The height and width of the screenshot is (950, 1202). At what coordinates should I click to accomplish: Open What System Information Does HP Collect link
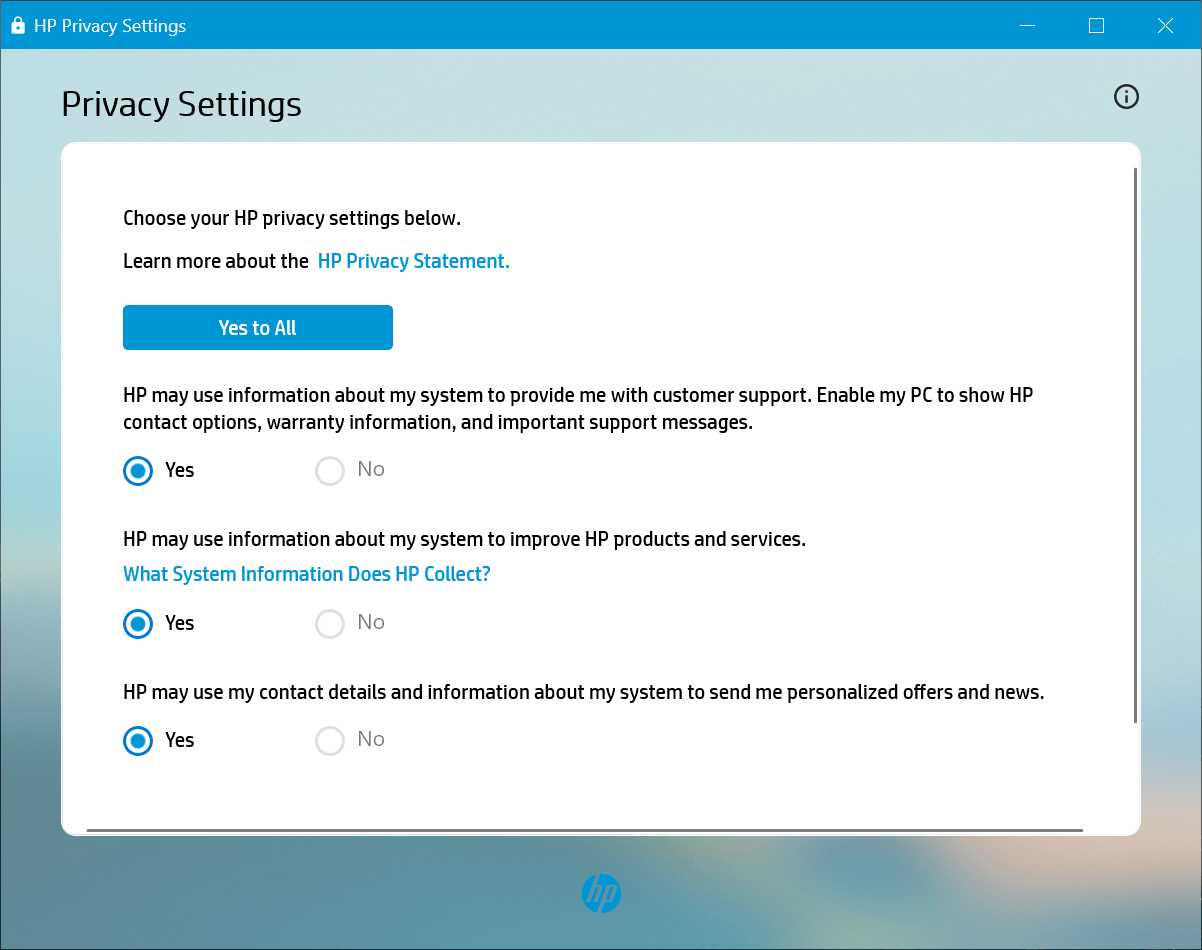coord(307,574)
